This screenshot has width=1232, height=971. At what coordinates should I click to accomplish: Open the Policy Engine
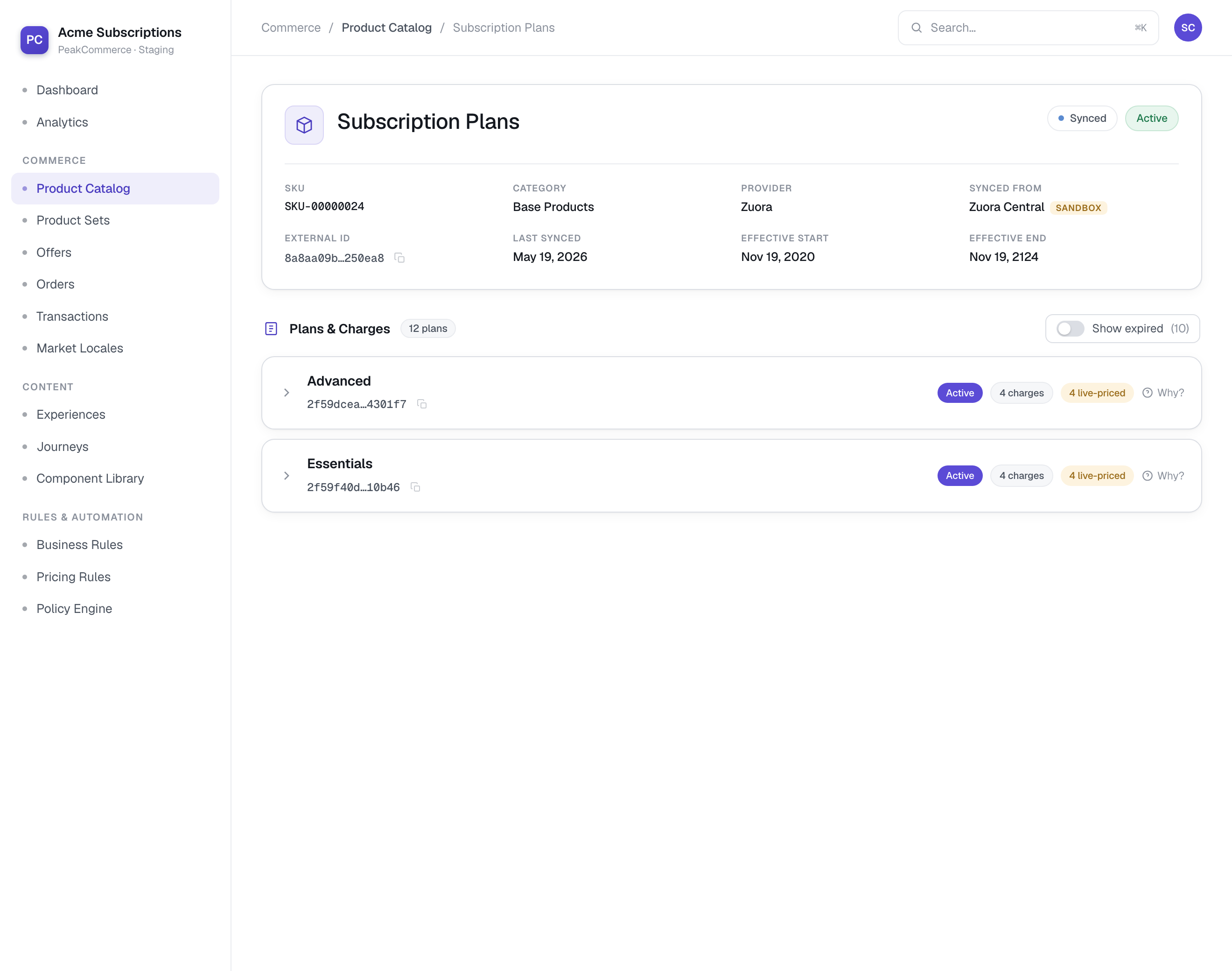coord(115,609)
